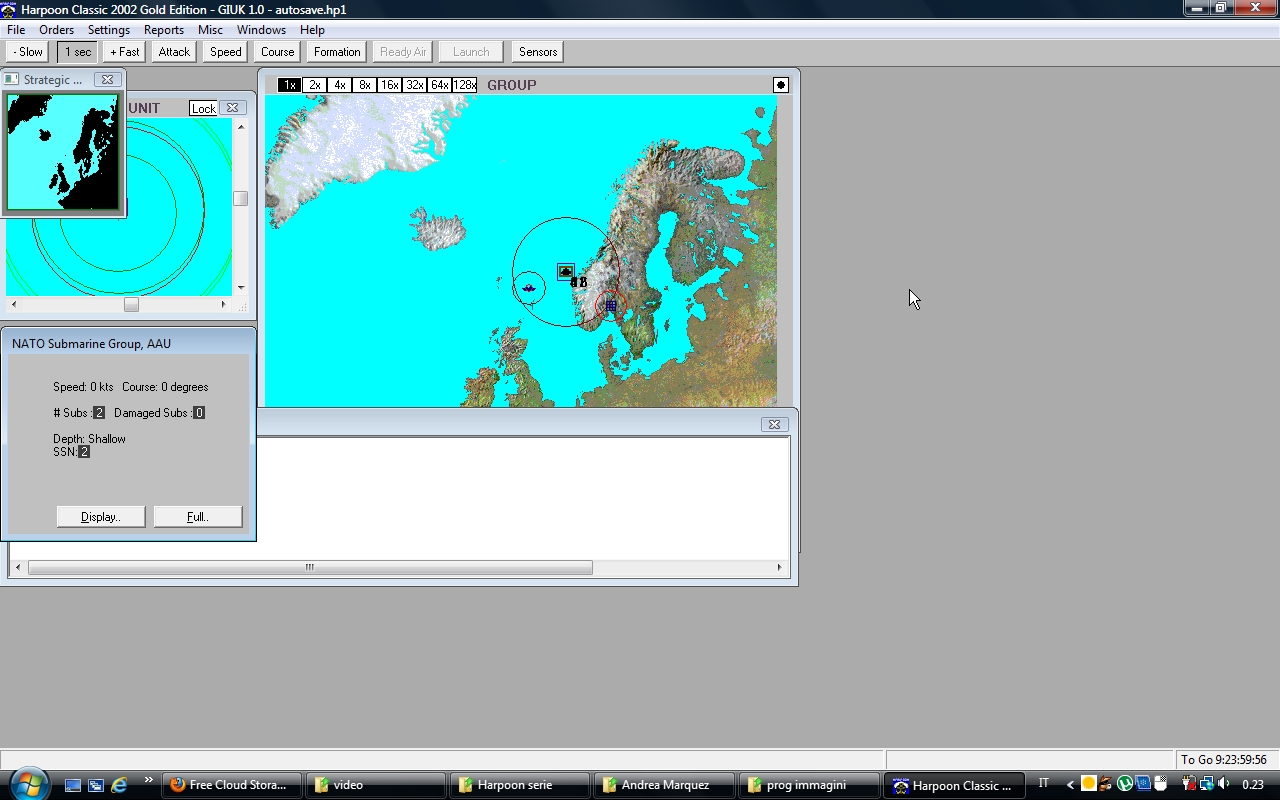This screenshot has width=1280, height=800.
Task: Select the NATO submarine group unit on map
Action: point(529,289)
